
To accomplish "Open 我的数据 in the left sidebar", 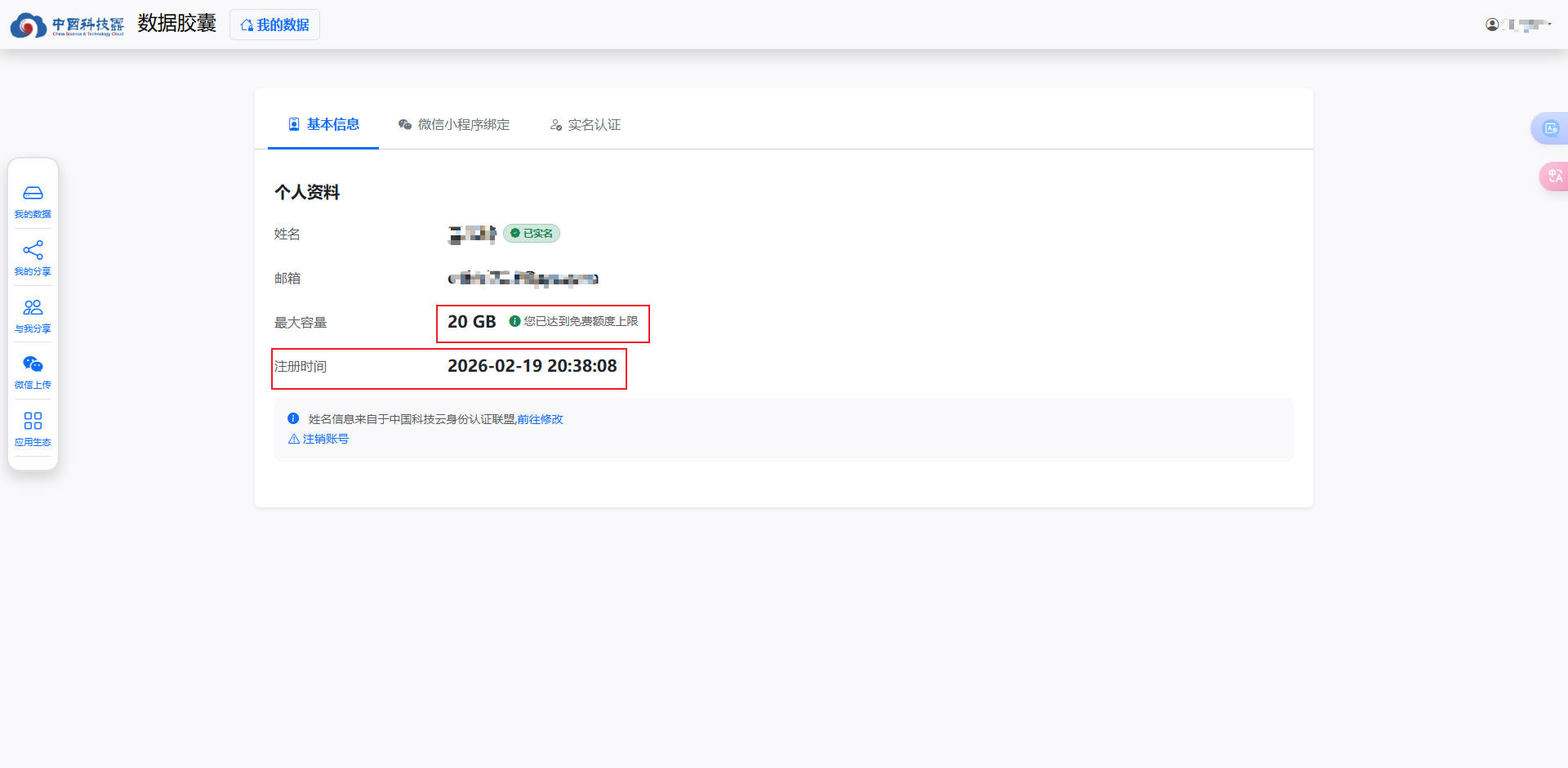I will pos(33,200).
